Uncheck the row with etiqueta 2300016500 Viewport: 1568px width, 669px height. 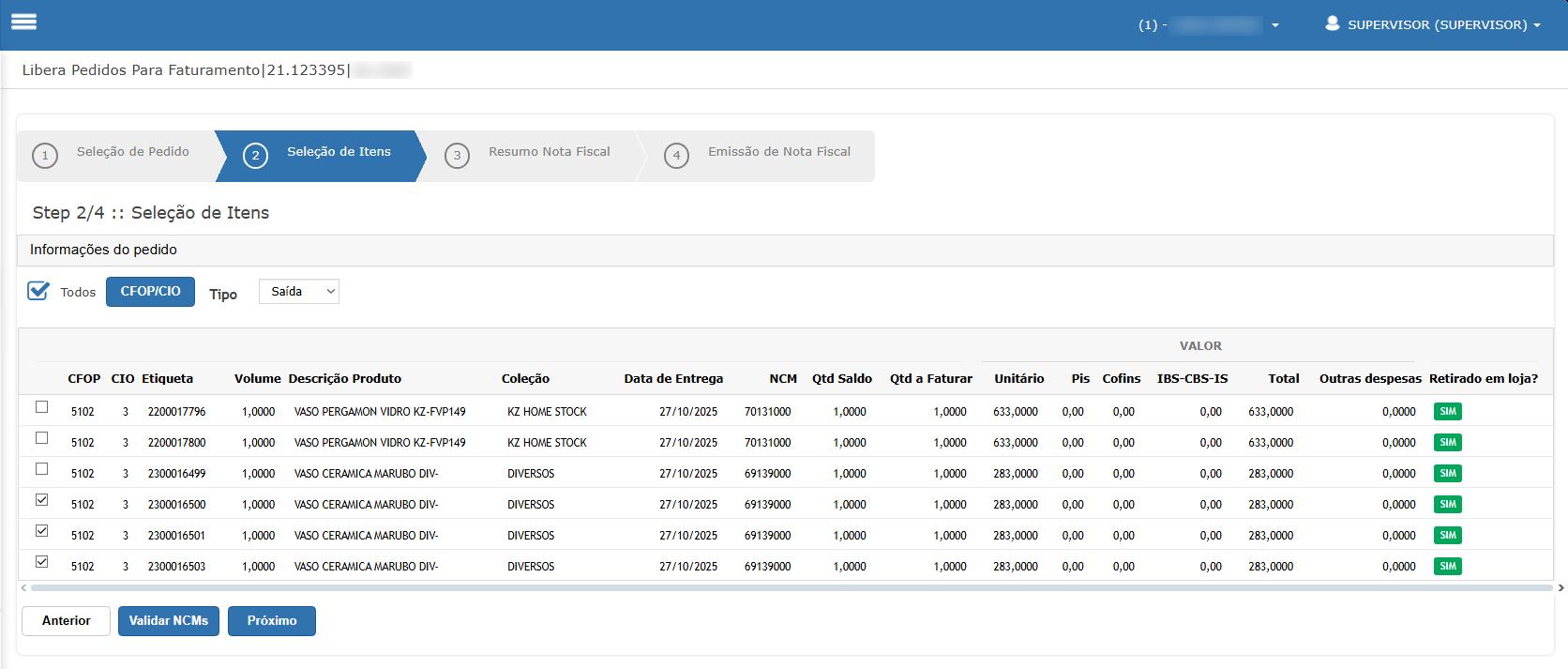(42, 500)
